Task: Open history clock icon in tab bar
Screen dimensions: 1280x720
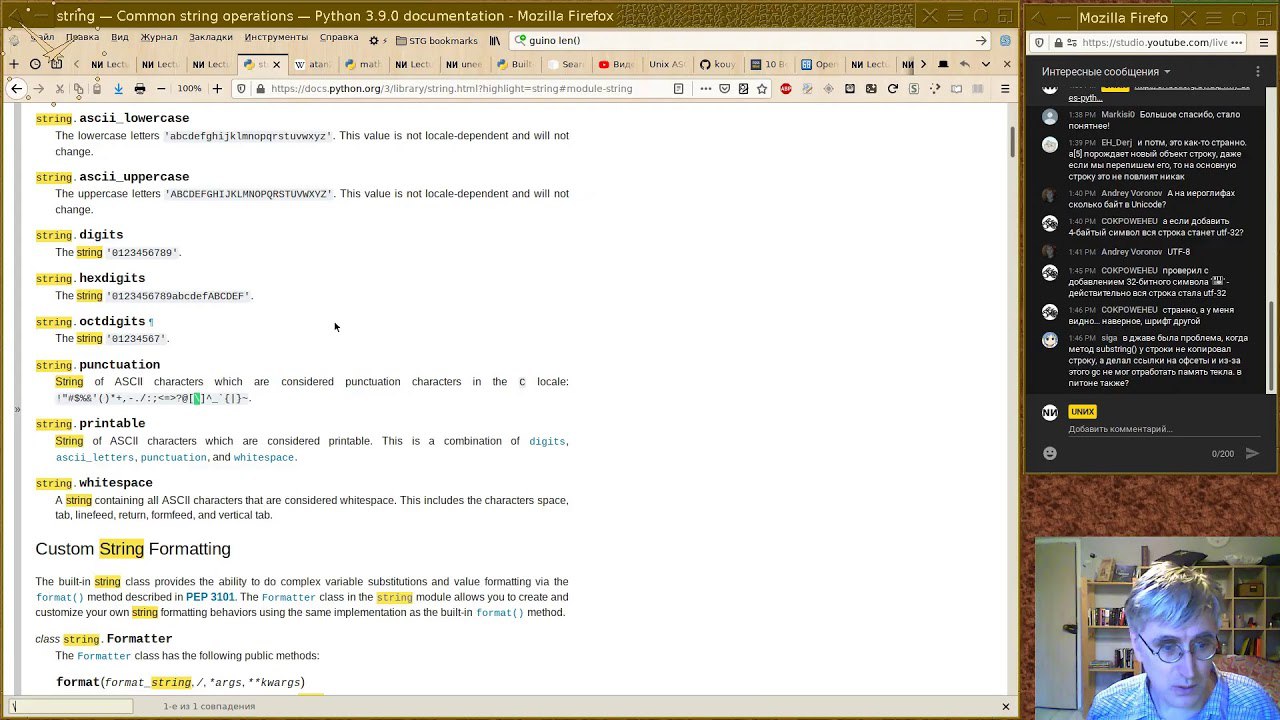Action: click(35, 64)
